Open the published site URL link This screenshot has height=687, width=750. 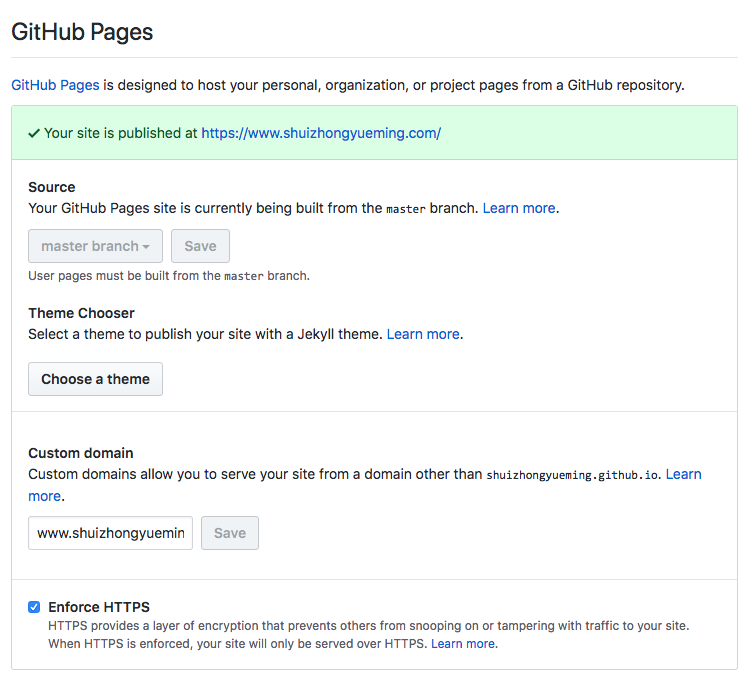click(321, 133)
